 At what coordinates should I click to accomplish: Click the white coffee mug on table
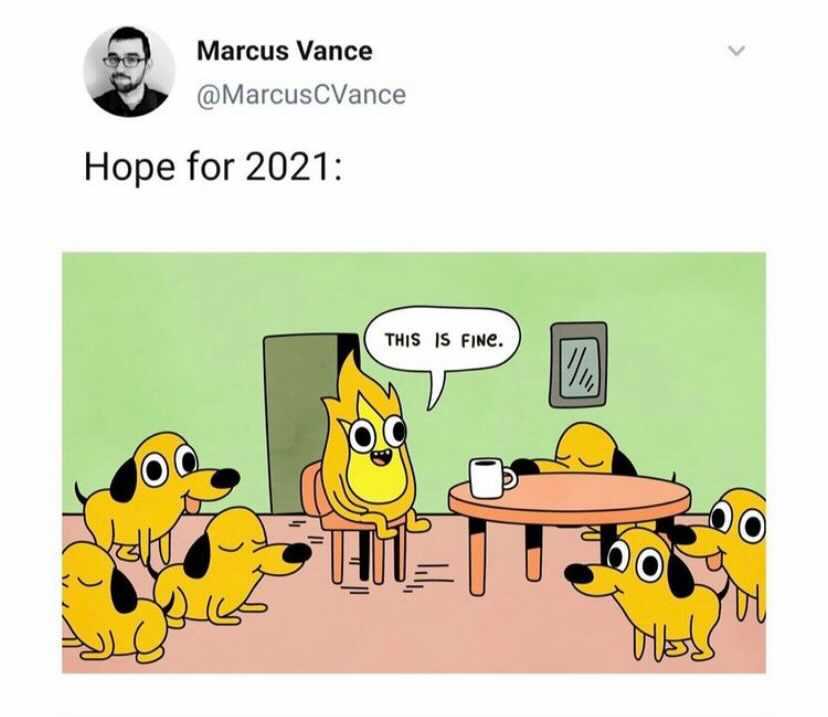491,478
